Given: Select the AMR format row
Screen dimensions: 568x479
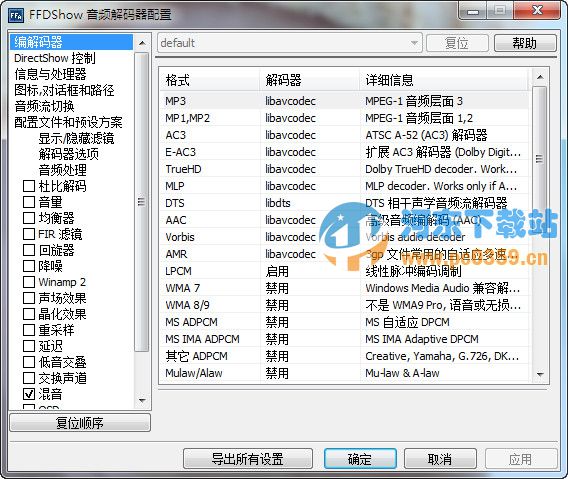Looking at the screenshot, I should [344, 254].
